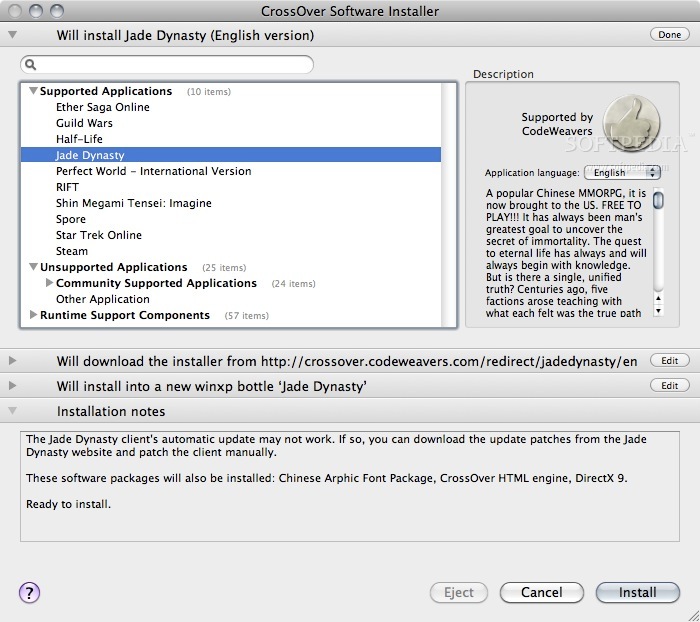Expand the 'Will install into a new winxp bottle' section
700x622 pixels.
click(x=12, y=385)
